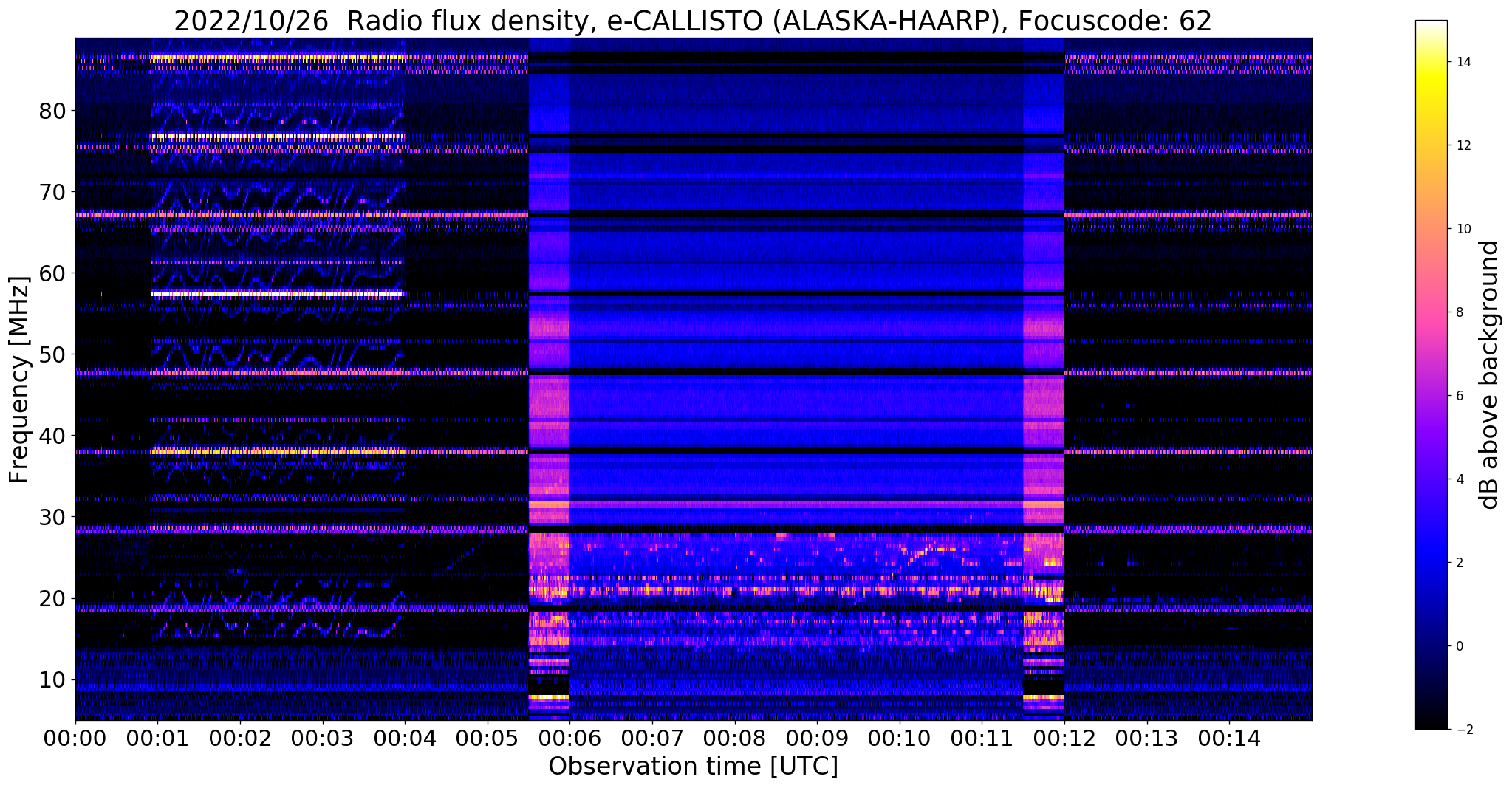The width and height of the screenshot is (1512, 788).
Task: Select the 00:04 time tick label
Action: 405,738
